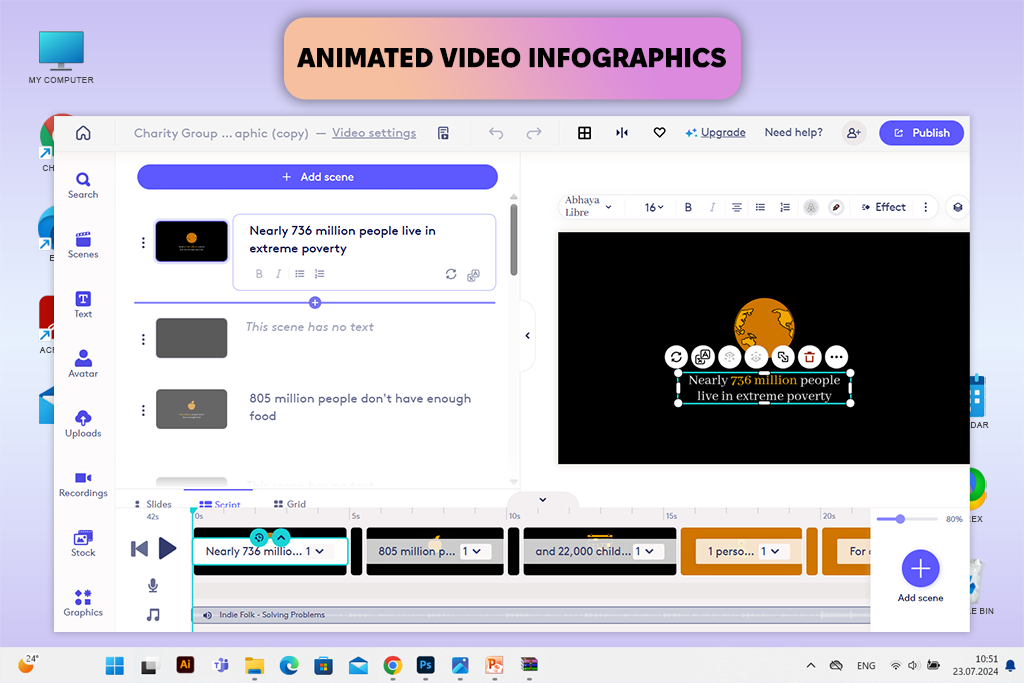Toggle bulleted list in canvas toolbar
The width and height of the screenshot is (1024, 683).
(761, 207)
